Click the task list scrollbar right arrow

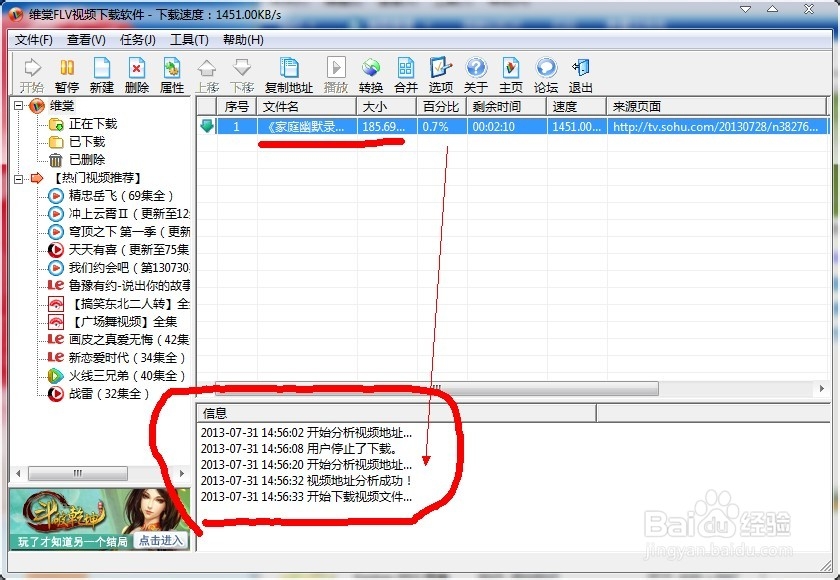(x=822, y=389)
